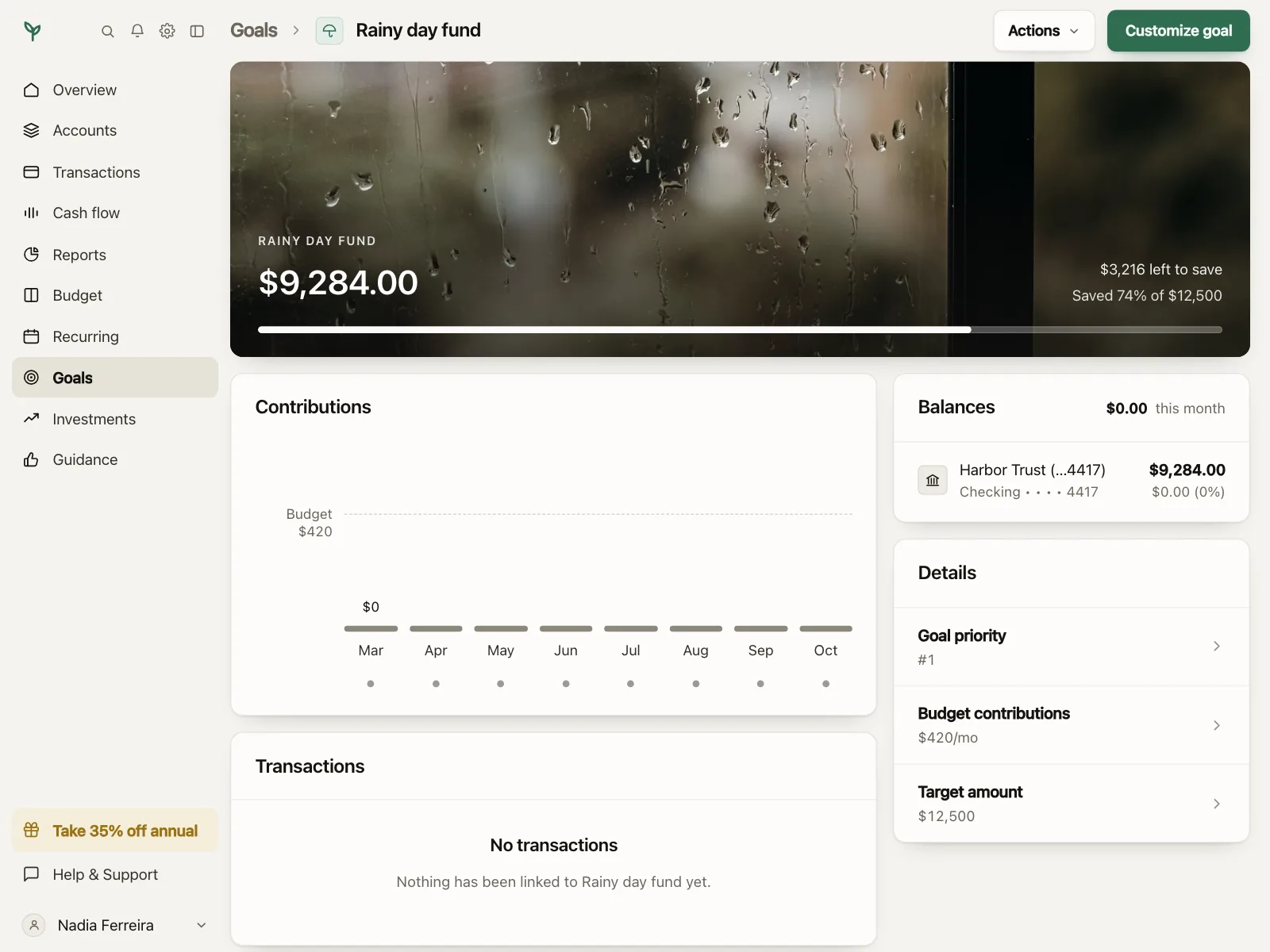Go to Overview in the sidebar
Image resolution: width=1270 pixels, height=952 pixels.
pos(115,90)
